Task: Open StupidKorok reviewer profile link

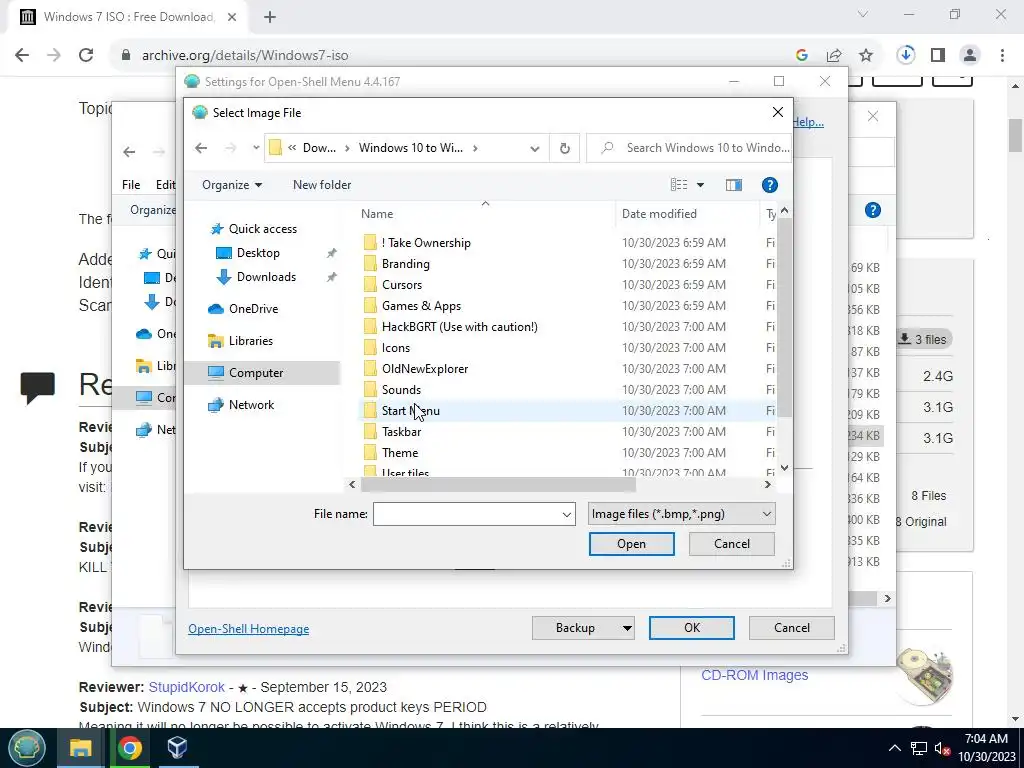Action: point(187,687)
